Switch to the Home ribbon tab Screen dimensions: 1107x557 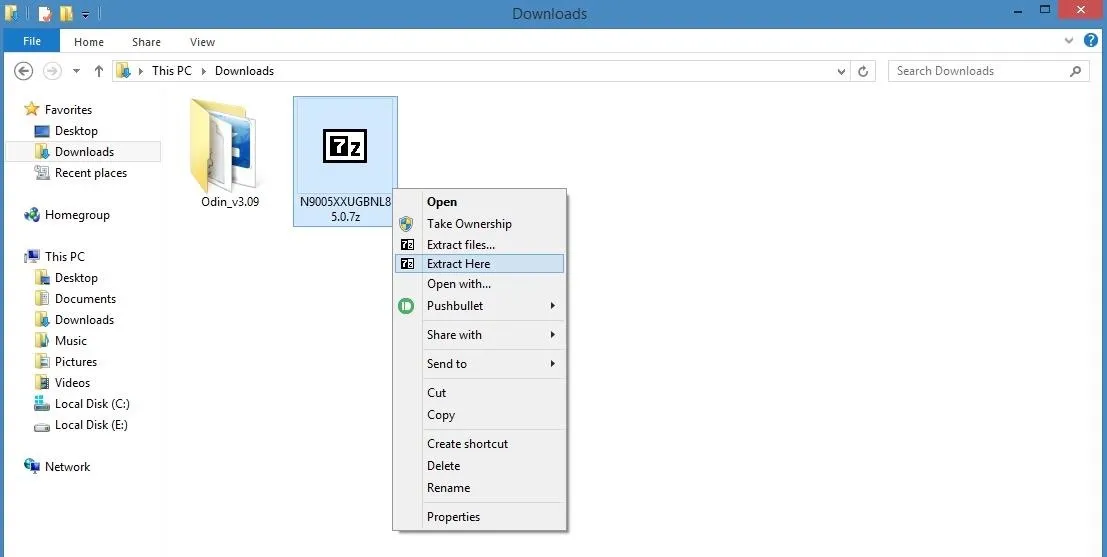click(x=89, y=42)
